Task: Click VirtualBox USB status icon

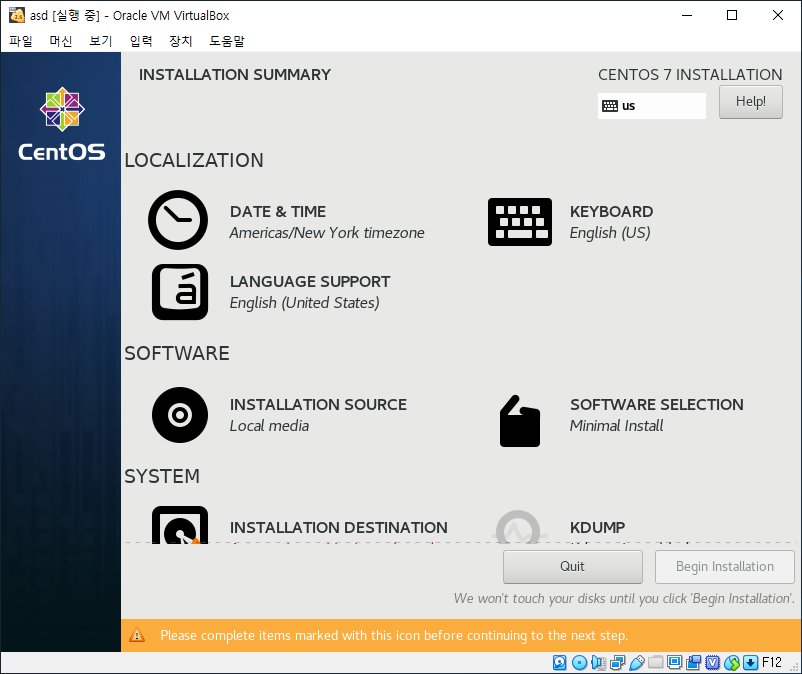Action: [637, 663]
